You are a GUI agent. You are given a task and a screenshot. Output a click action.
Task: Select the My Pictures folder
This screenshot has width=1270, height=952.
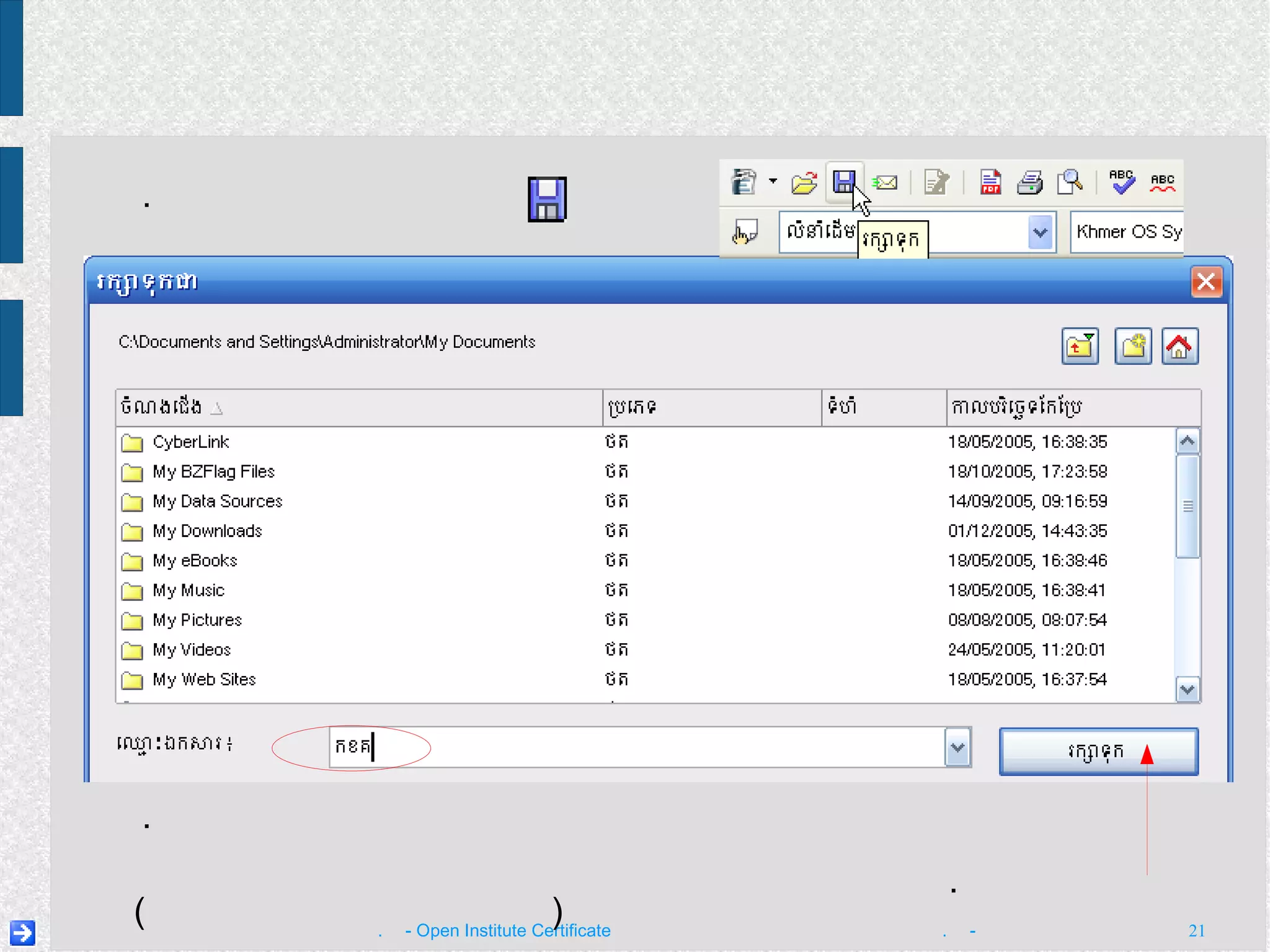(x=197, y=620)
